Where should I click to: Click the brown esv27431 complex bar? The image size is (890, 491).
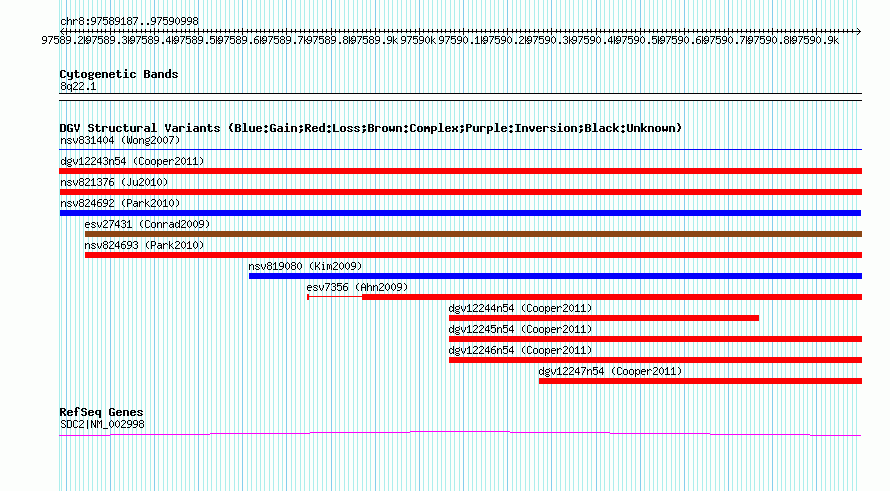[473, 234]
